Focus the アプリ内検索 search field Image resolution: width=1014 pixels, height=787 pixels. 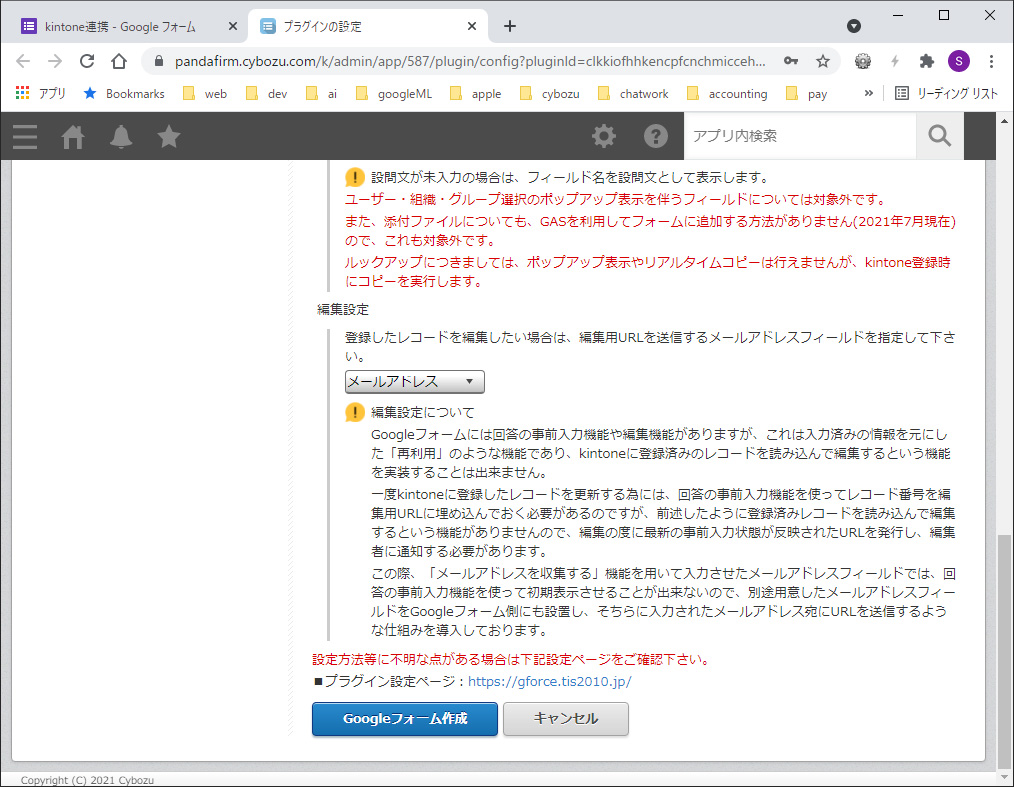click(799, 136)
